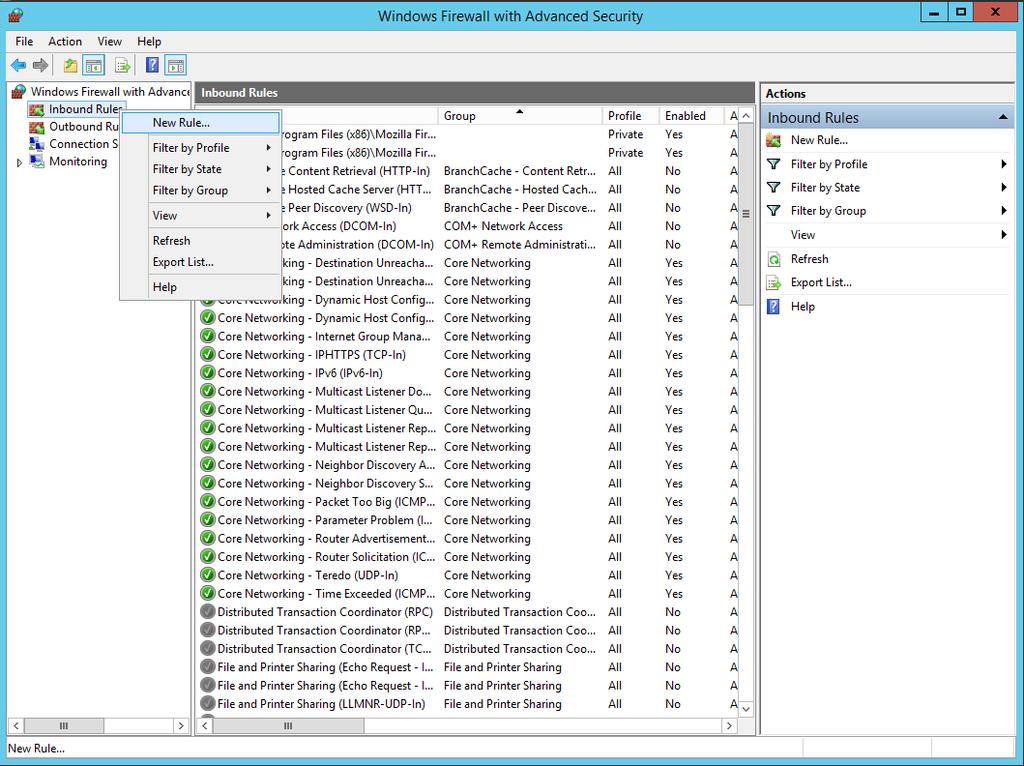Open the Help toolbar icon with question mark

(x=152, y=65)
